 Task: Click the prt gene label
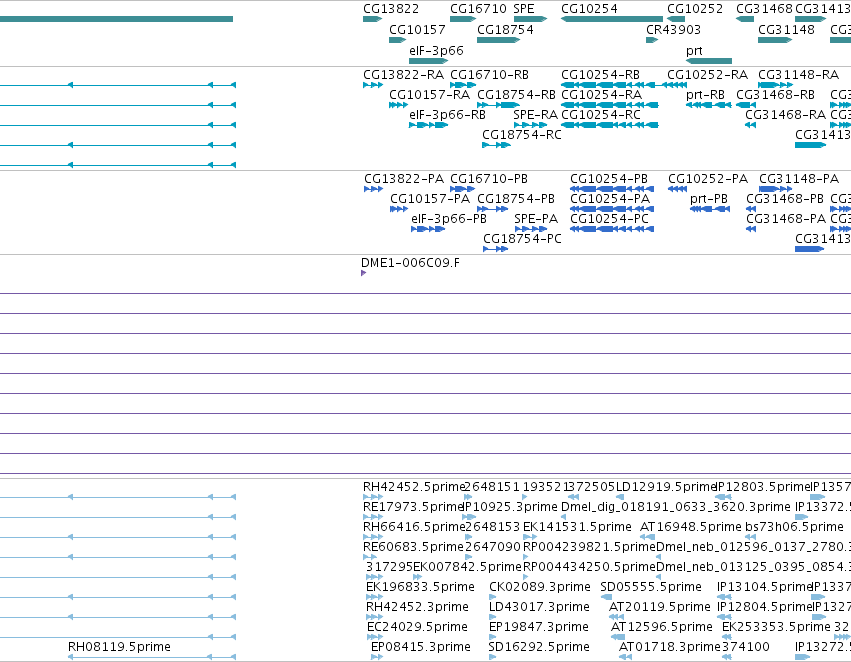coord(694,51)
